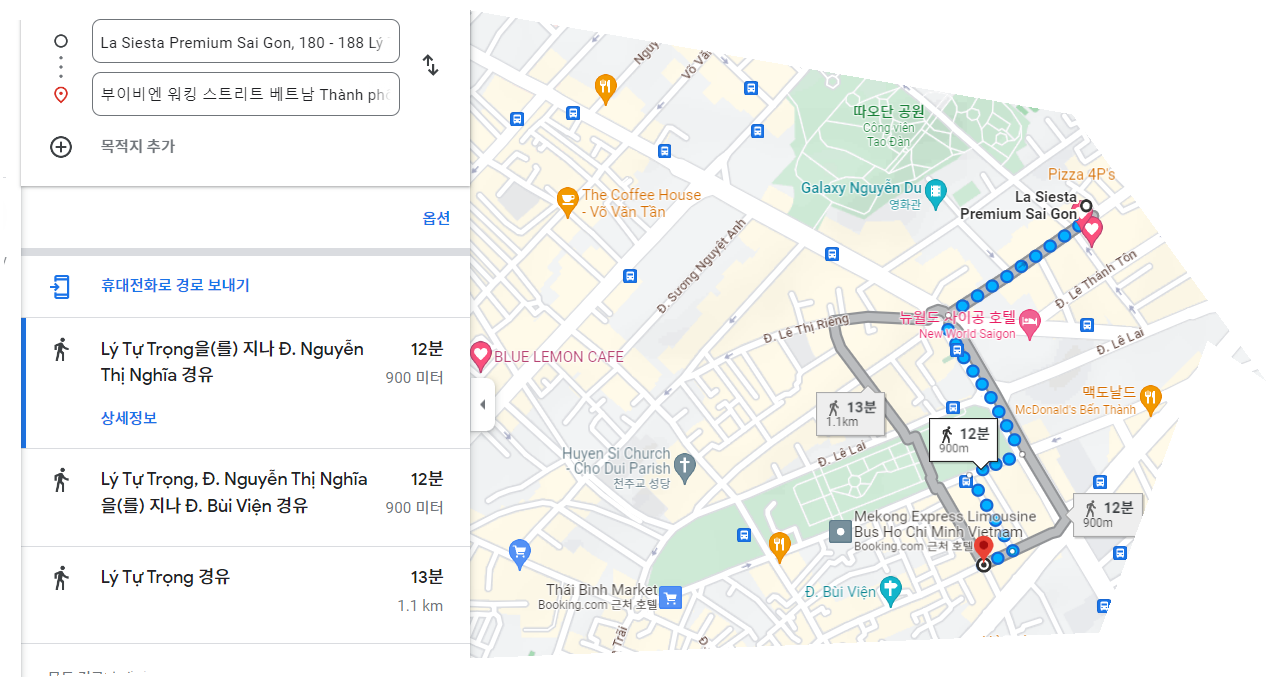The image size is (1267, 678).
Task: Click Huyen Si Church cross marker
Action: (684, 466)
